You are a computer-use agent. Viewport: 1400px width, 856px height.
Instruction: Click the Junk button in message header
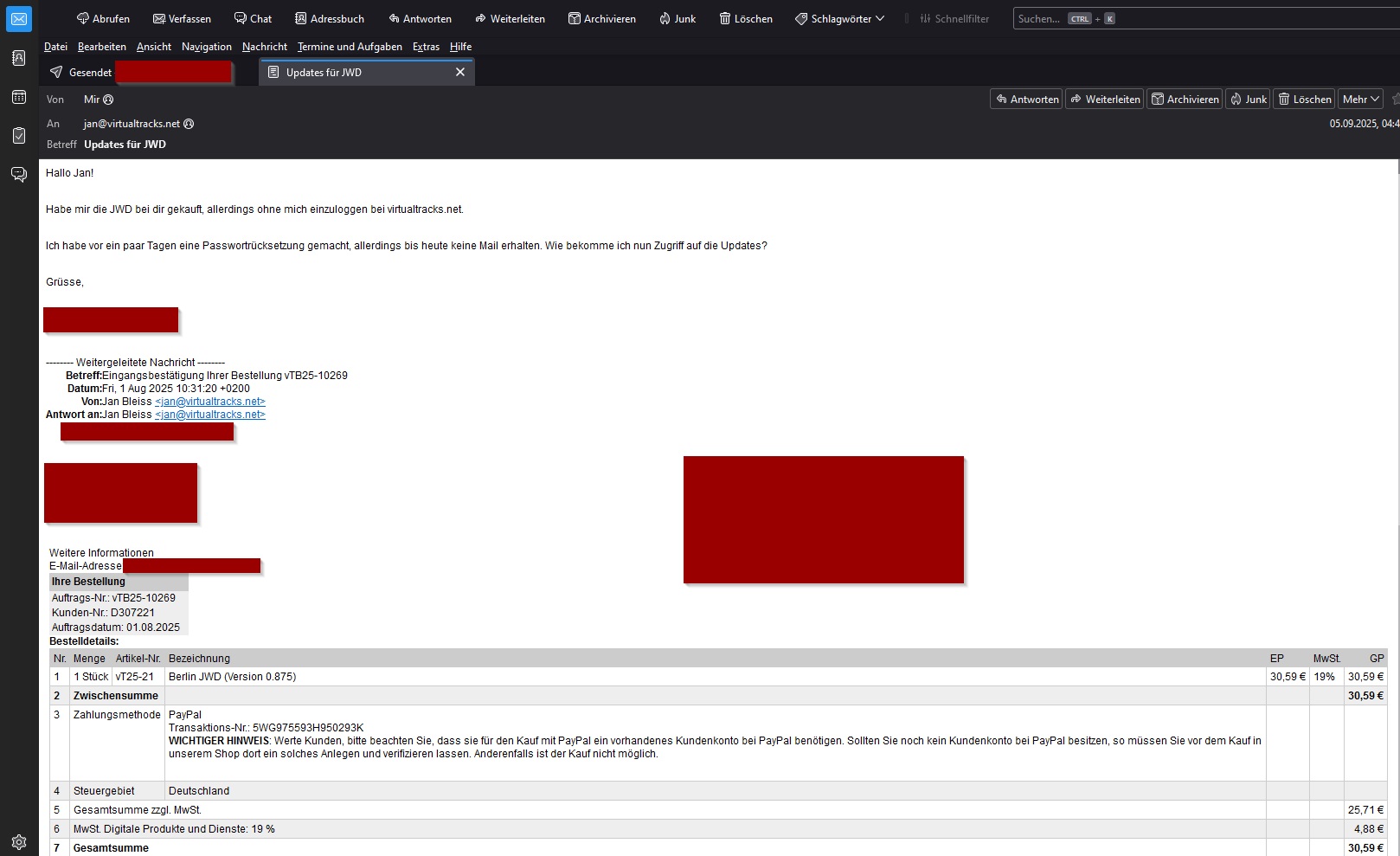coord(1249,100)
